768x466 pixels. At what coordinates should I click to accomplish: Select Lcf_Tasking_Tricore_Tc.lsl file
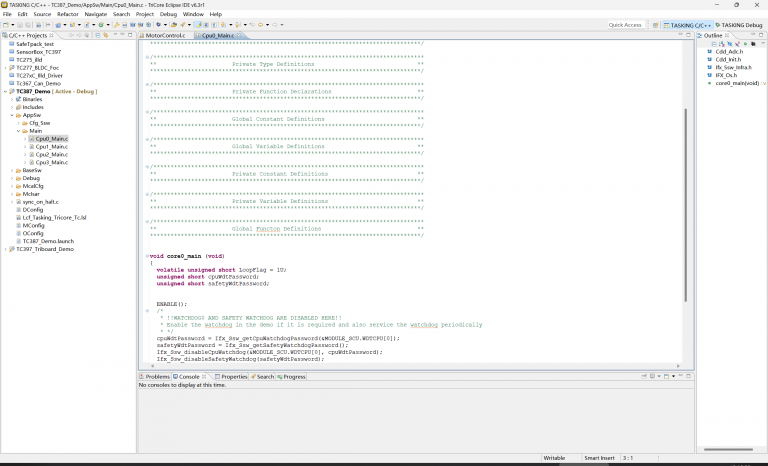54,218
